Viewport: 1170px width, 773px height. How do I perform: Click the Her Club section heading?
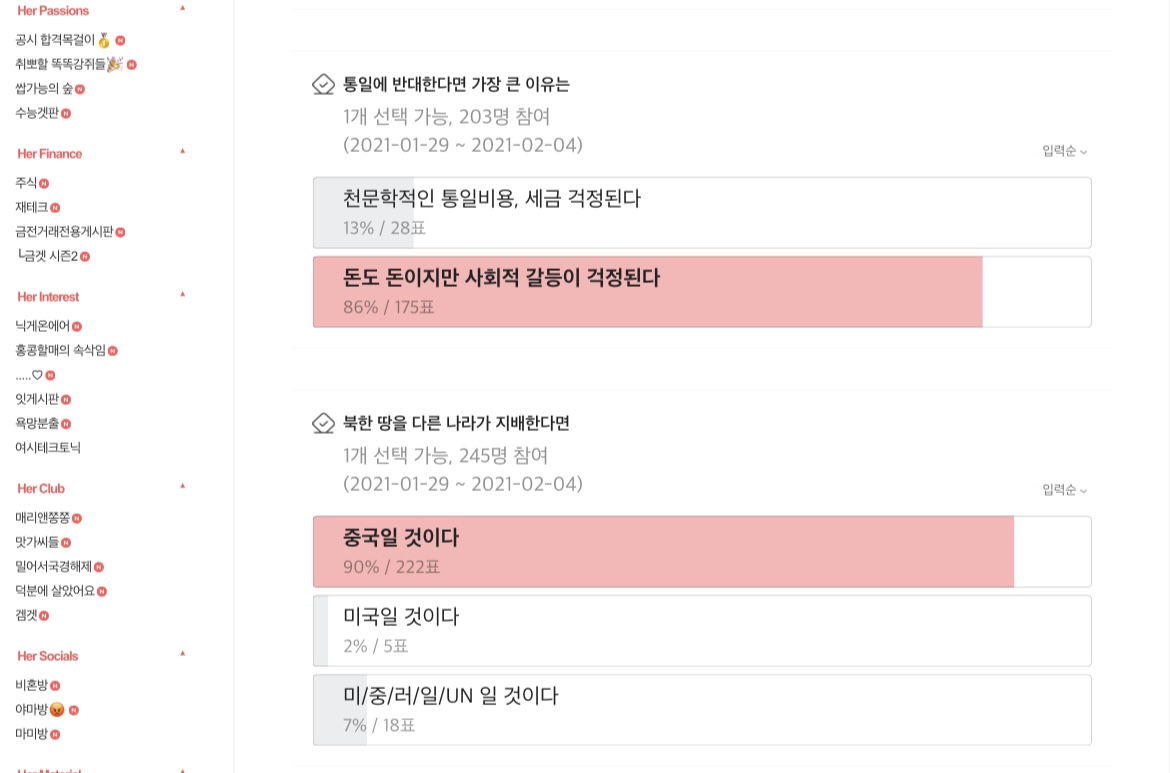(41, 489)
